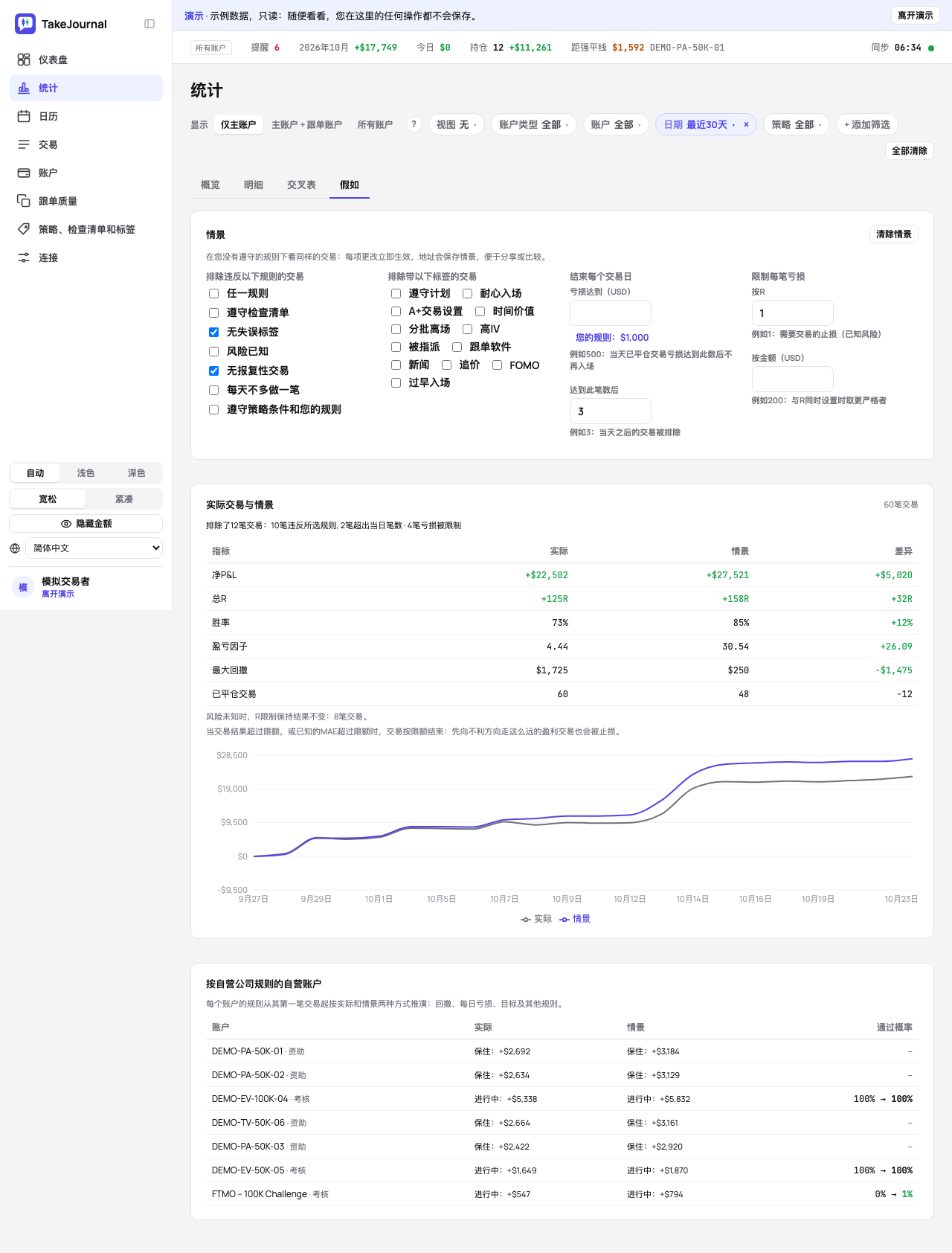Screen dimensions: 952x1253
Task: Click the 交易 list icon
Action: (24, 144)
